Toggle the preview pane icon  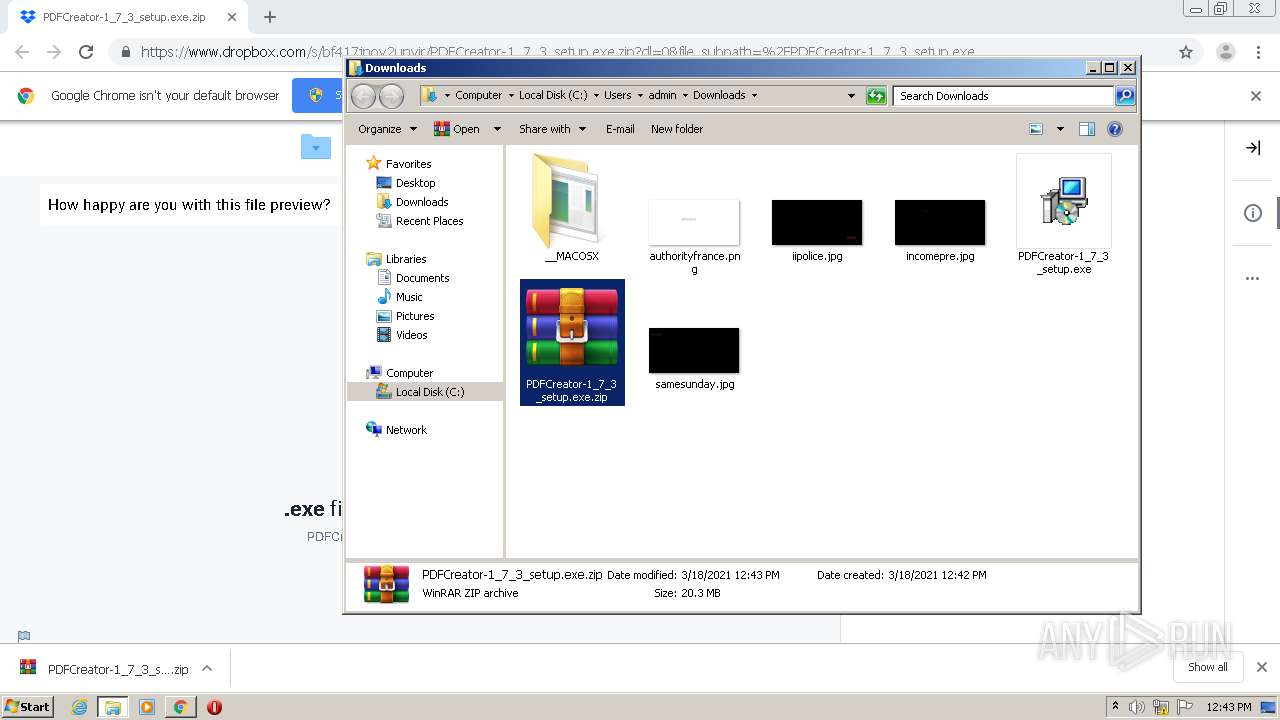1087,129
